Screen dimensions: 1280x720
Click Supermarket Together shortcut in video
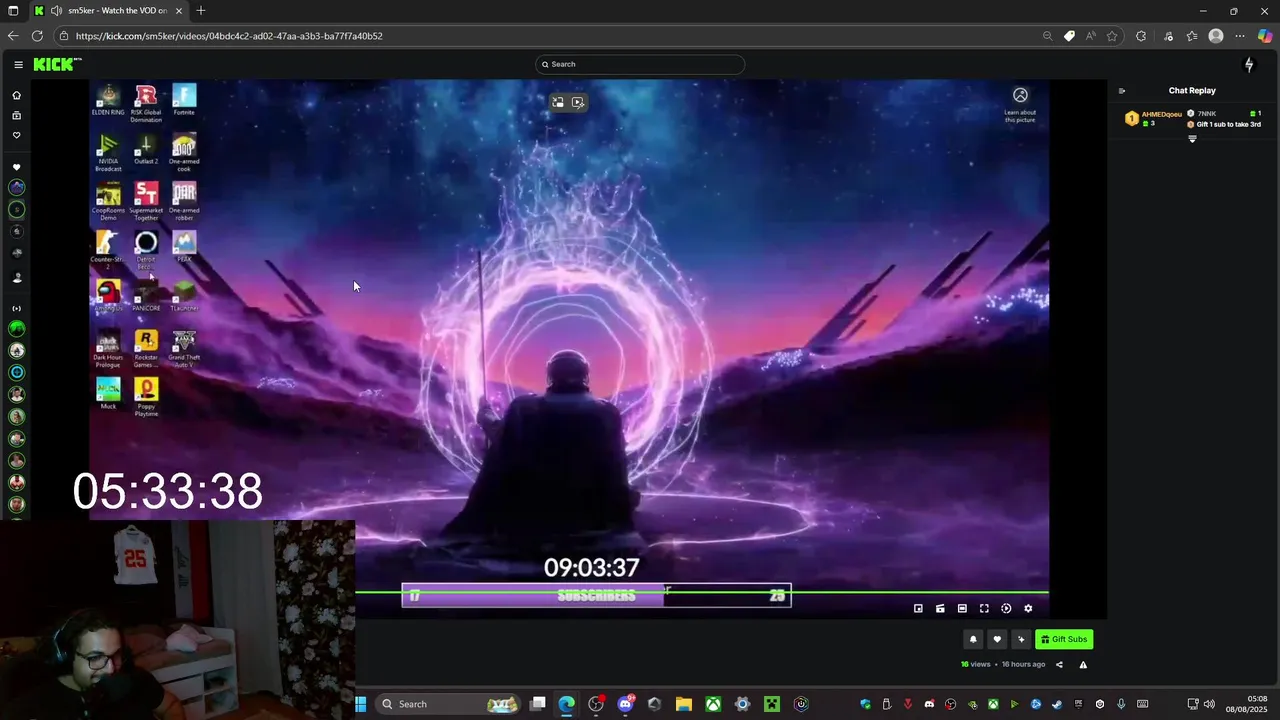(146, 201)
